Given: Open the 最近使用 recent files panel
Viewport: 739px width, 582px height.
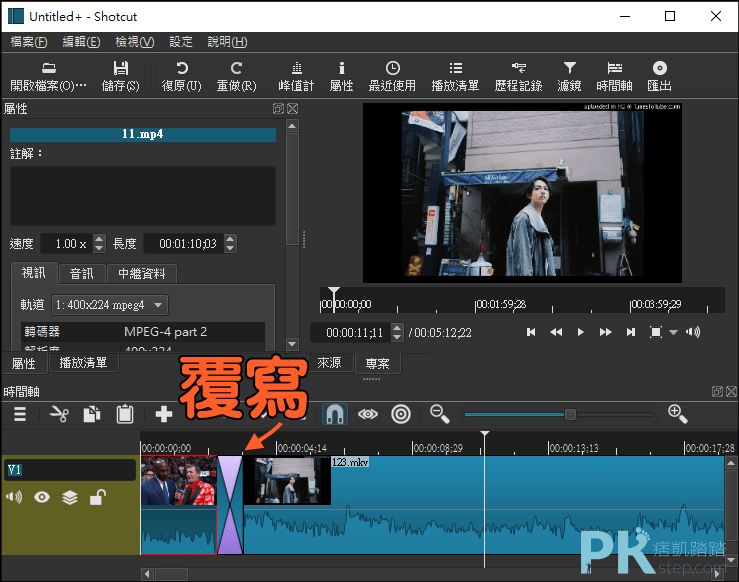Looking at the screenshot, I should click(x=392, y=77).
